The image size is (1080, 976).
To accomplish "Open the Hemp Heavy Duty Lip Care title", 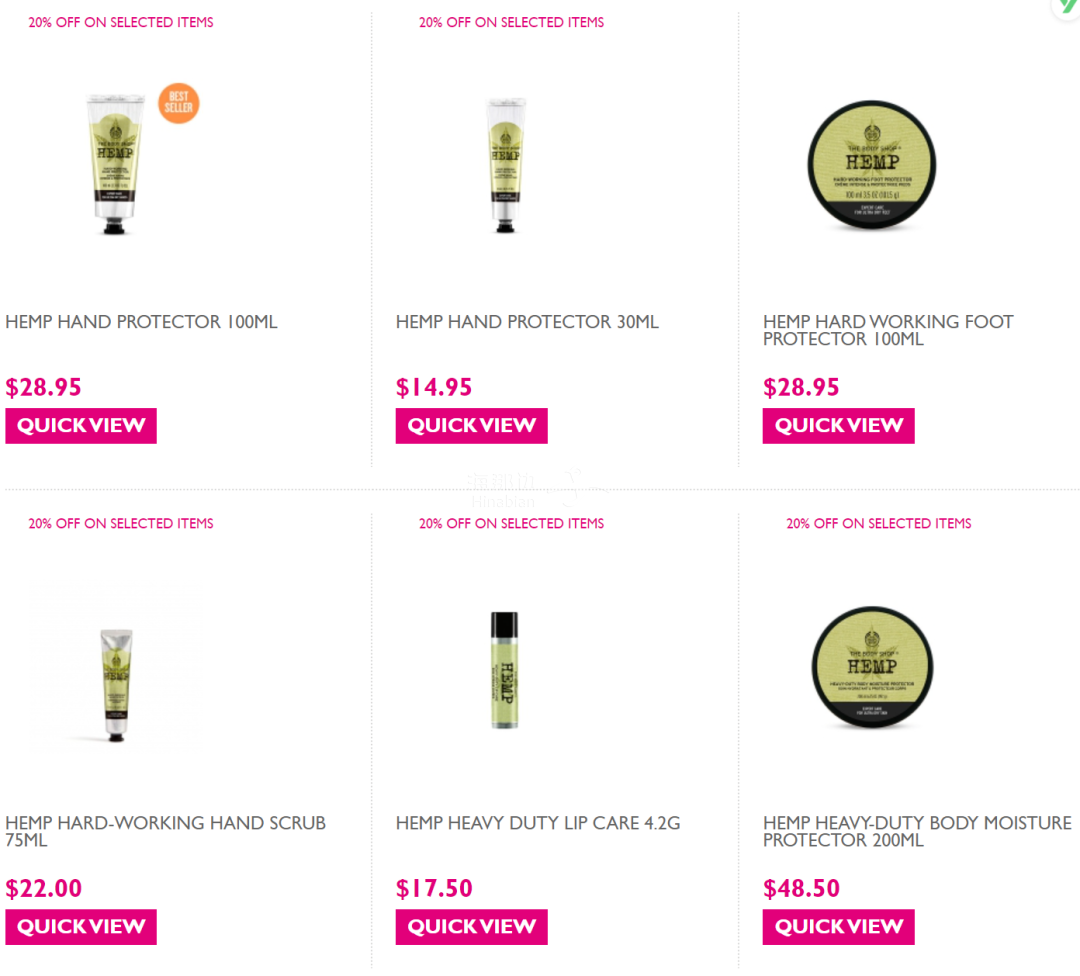I will 538,822.
